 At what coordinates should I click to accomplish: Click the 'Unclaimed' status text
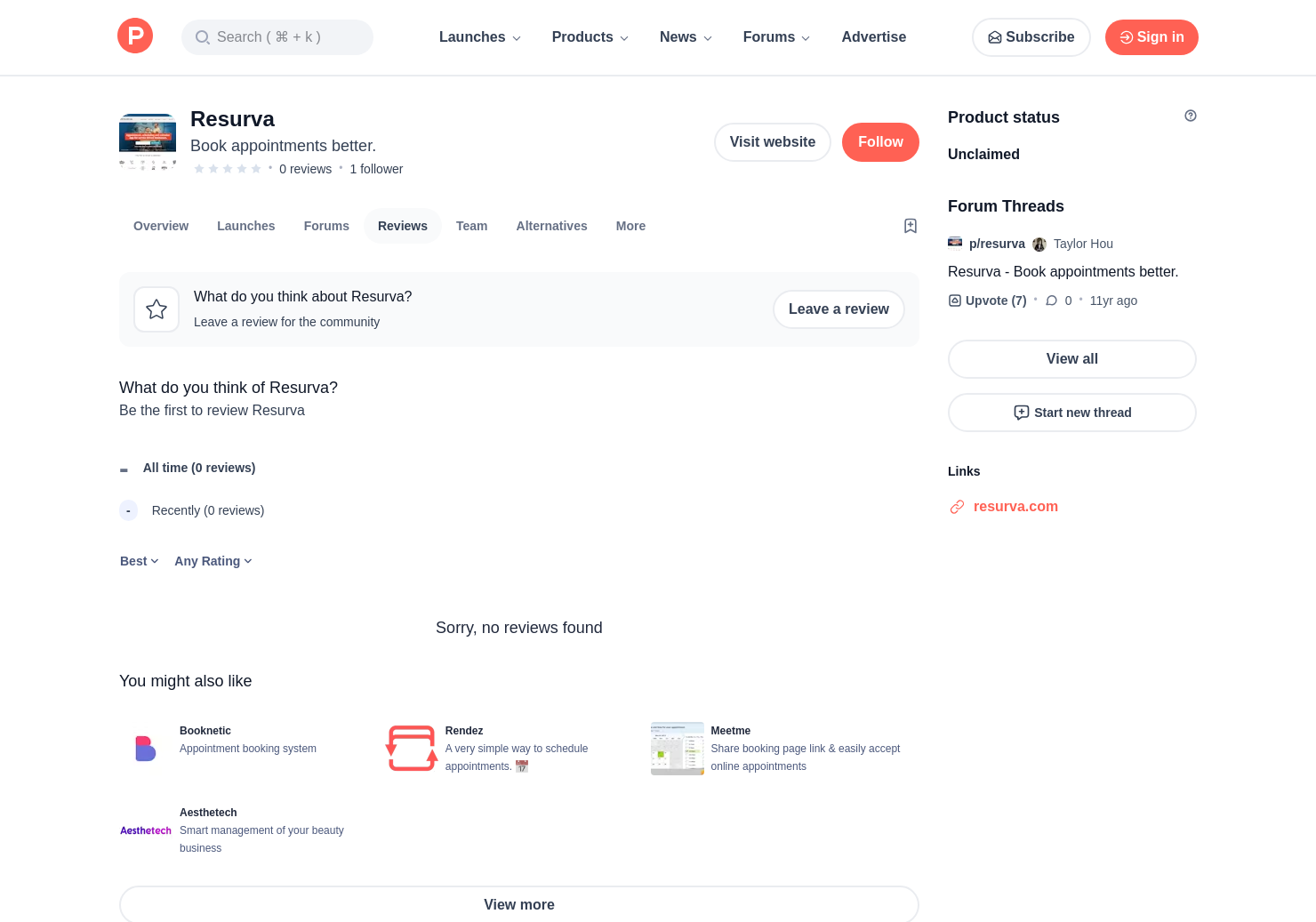983,154
